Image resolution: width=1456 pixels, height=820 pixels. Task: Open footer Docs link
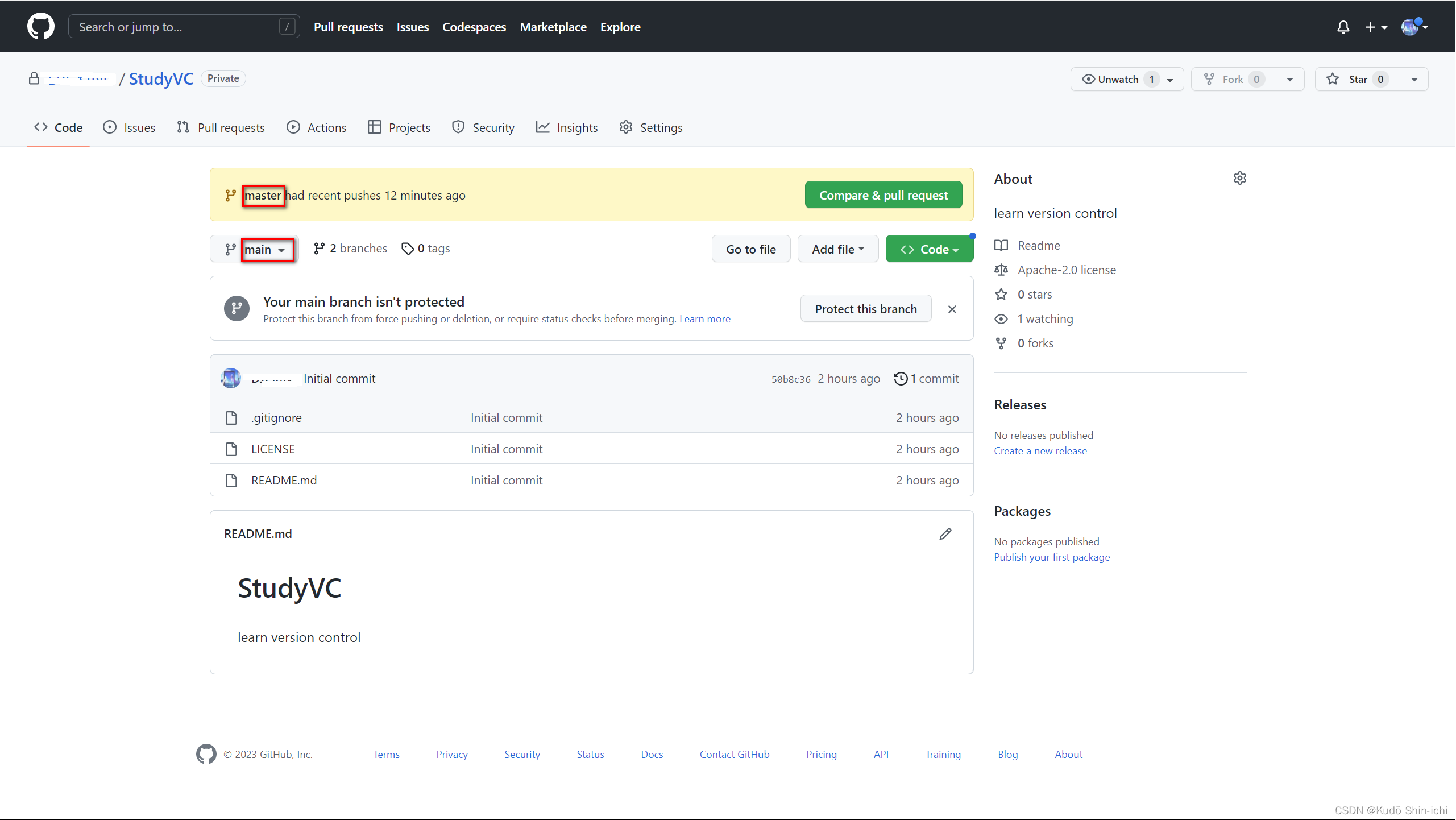(x=652, y=755)
